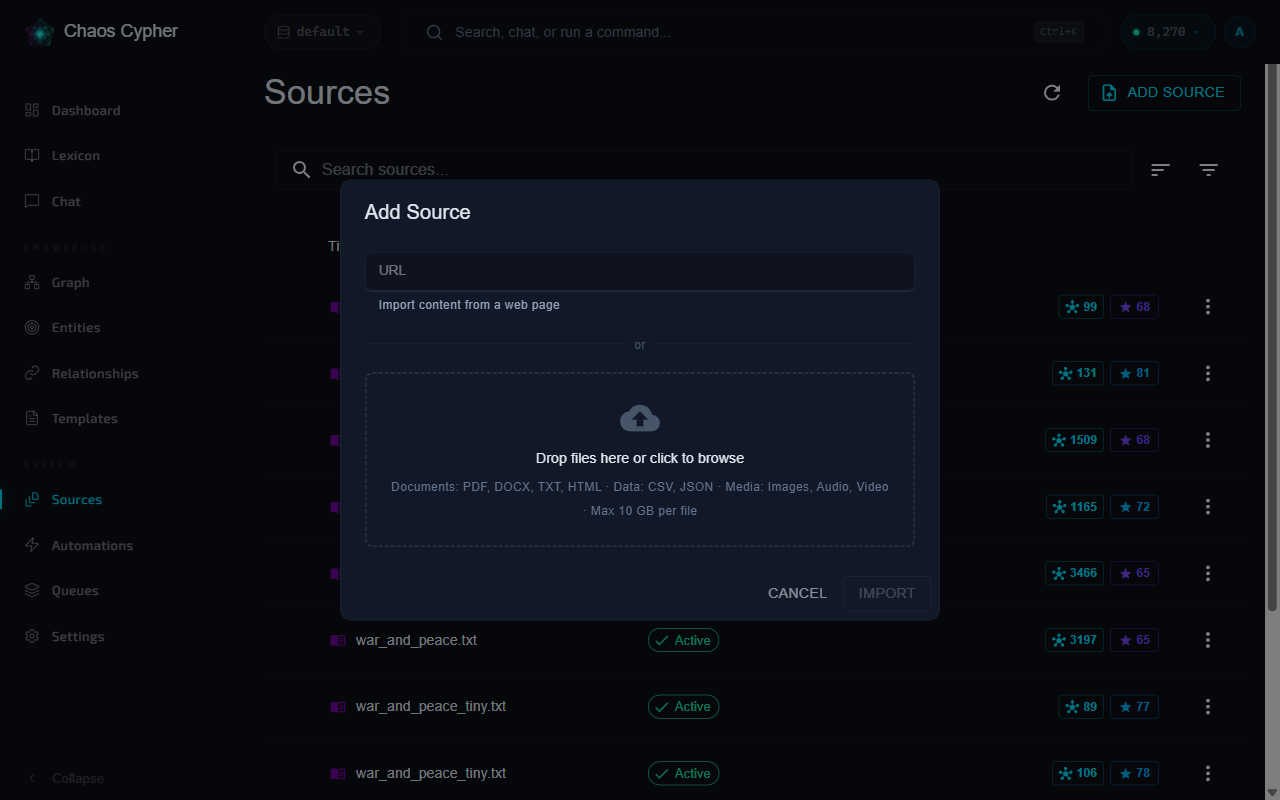Image resolution: width=1280 pixels, height=800 pixels.
Task: Cancel the Add Source dialog
Action: tap(797, 593)
